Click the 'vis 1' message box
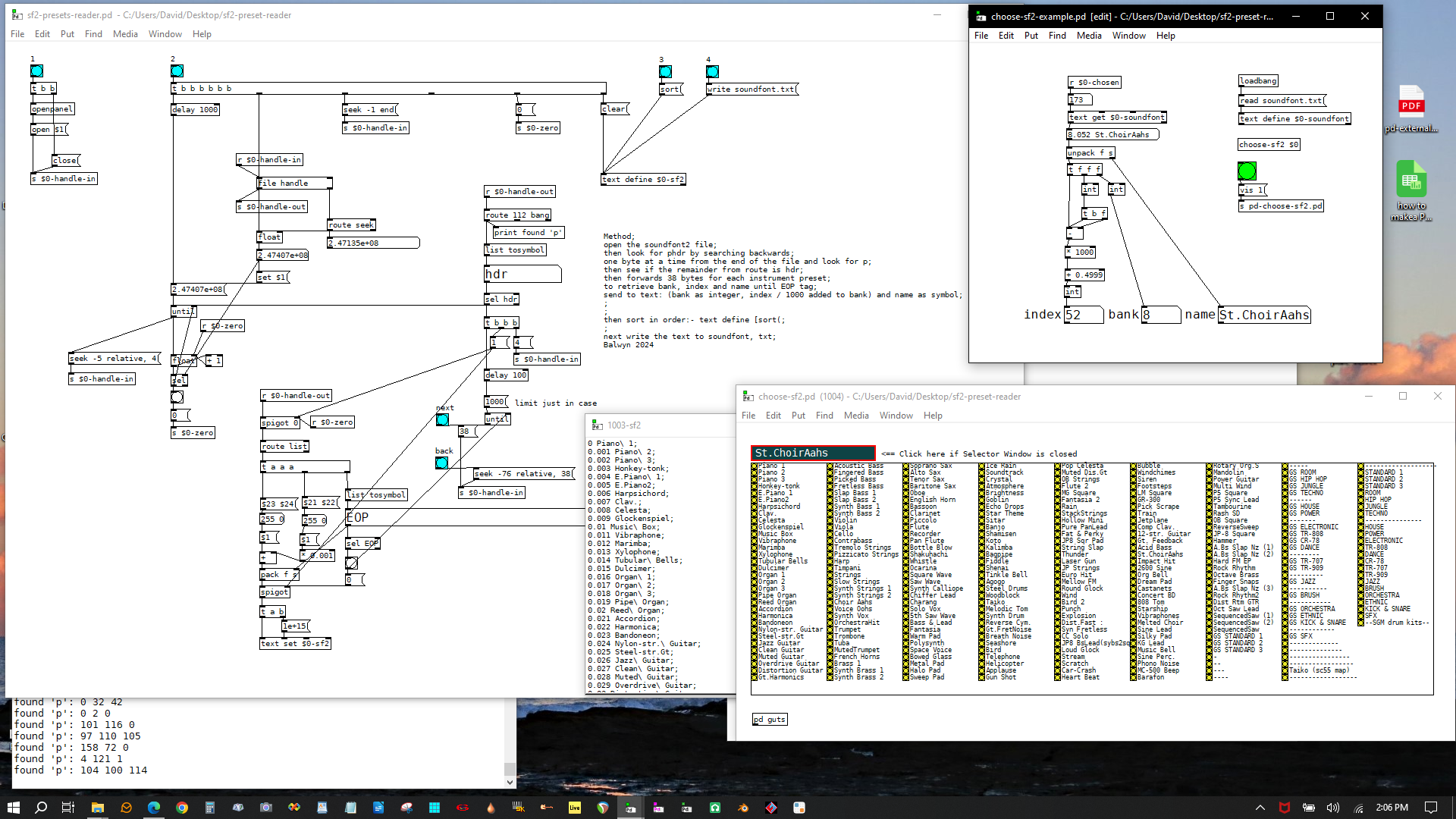The width and height of the screenshot is (1456, 819). (1253, 190)
